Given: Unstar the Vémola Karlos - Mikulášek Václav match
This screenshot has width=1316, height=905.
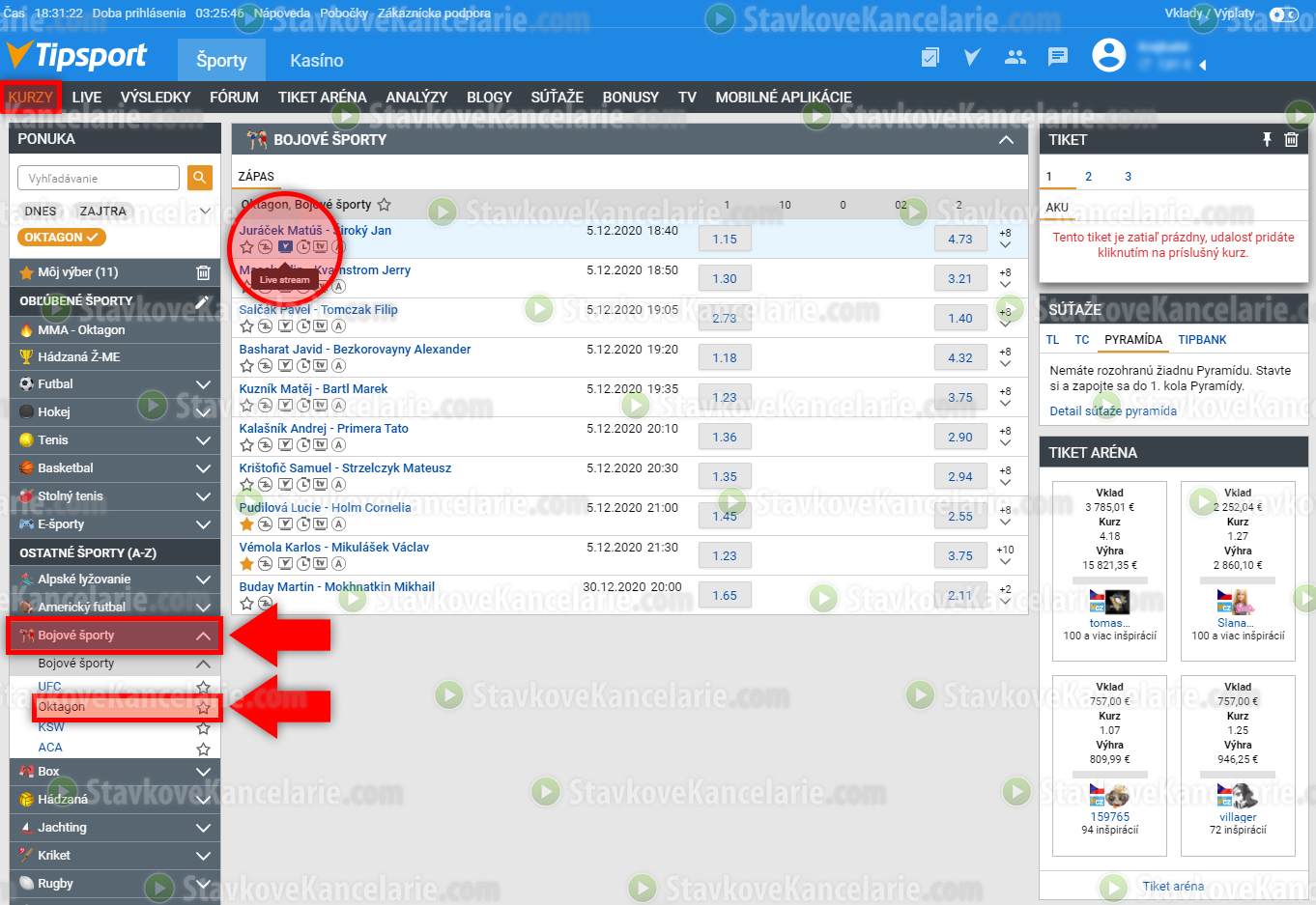Looking at the screenshot, I should [x=246, y=563].
